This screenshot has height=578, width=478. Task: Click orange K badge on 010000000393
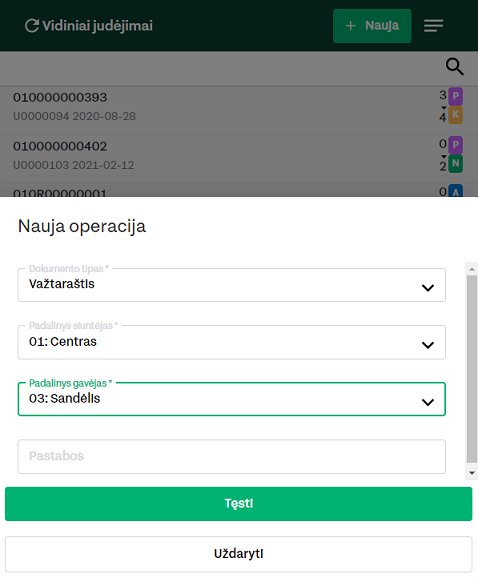pyautogui.click(x=456, y=115)
